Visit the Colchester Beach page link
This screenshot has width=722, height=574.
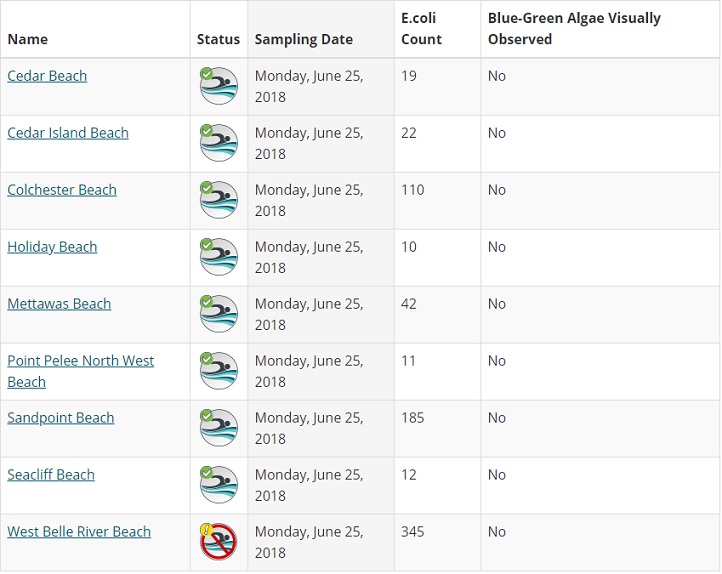[x=62, y=190]
